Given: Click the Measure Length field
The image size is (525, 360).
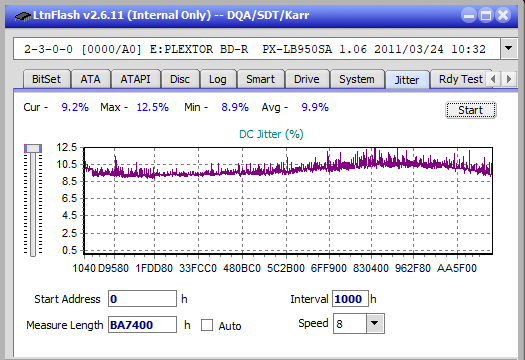Looking at the screenshot, I should pyautogui.click(x=142, y=325).
